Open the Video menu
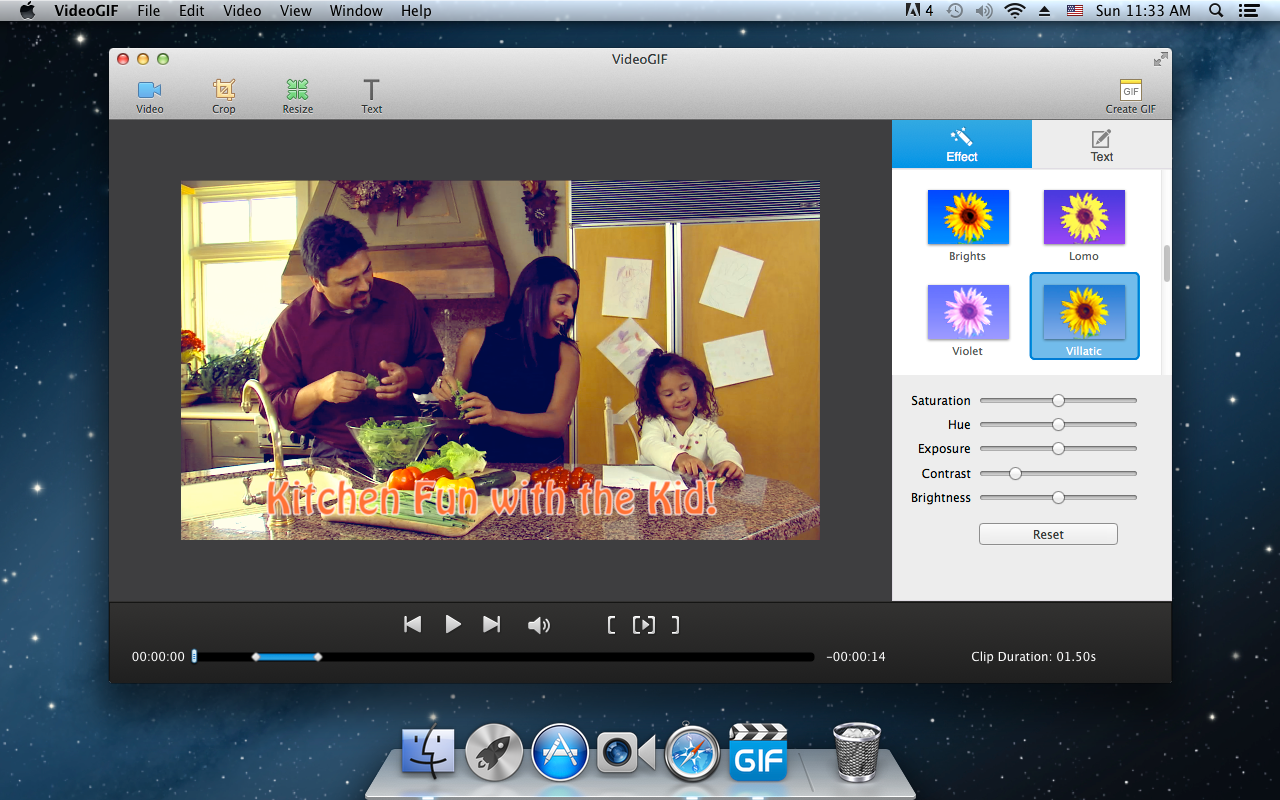 [242, 11]
